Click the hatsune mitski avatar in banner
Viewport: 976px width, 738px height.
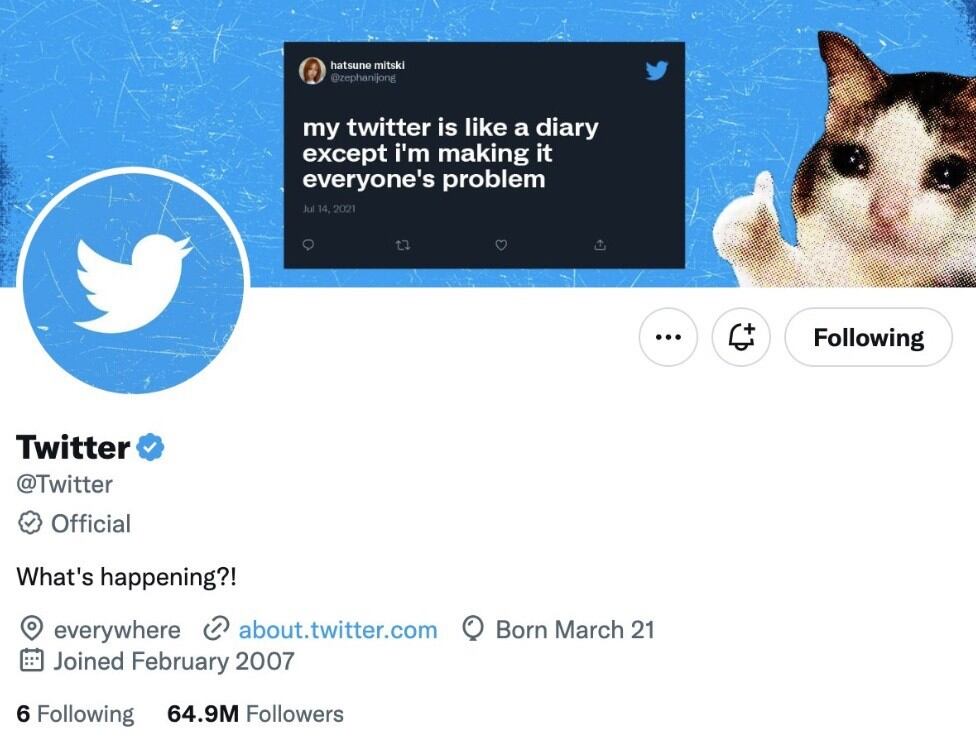pos(312,71)
